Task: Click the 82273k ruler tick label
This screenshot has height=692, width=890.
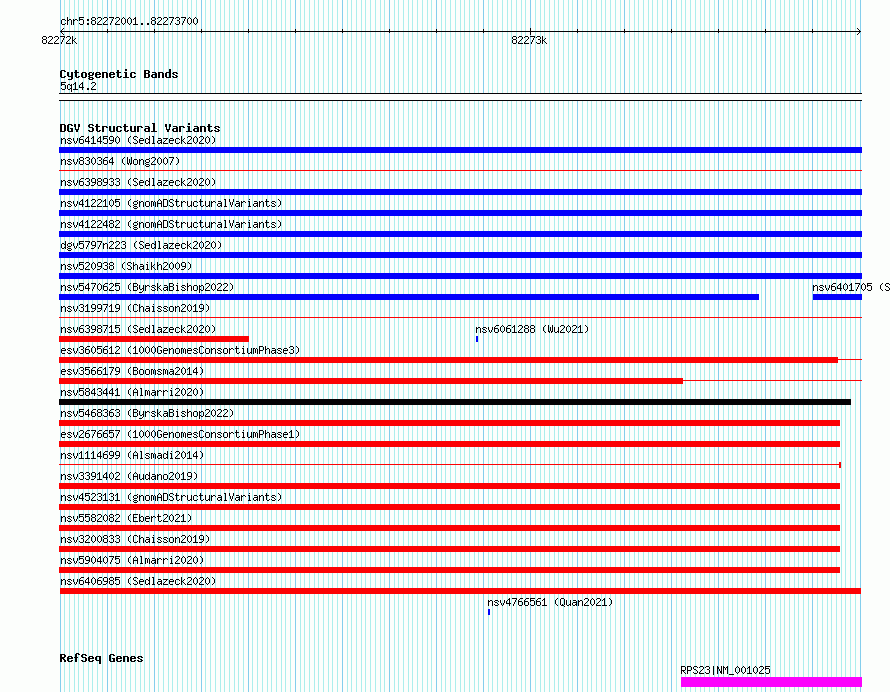Action: click(x=529, y=40)
